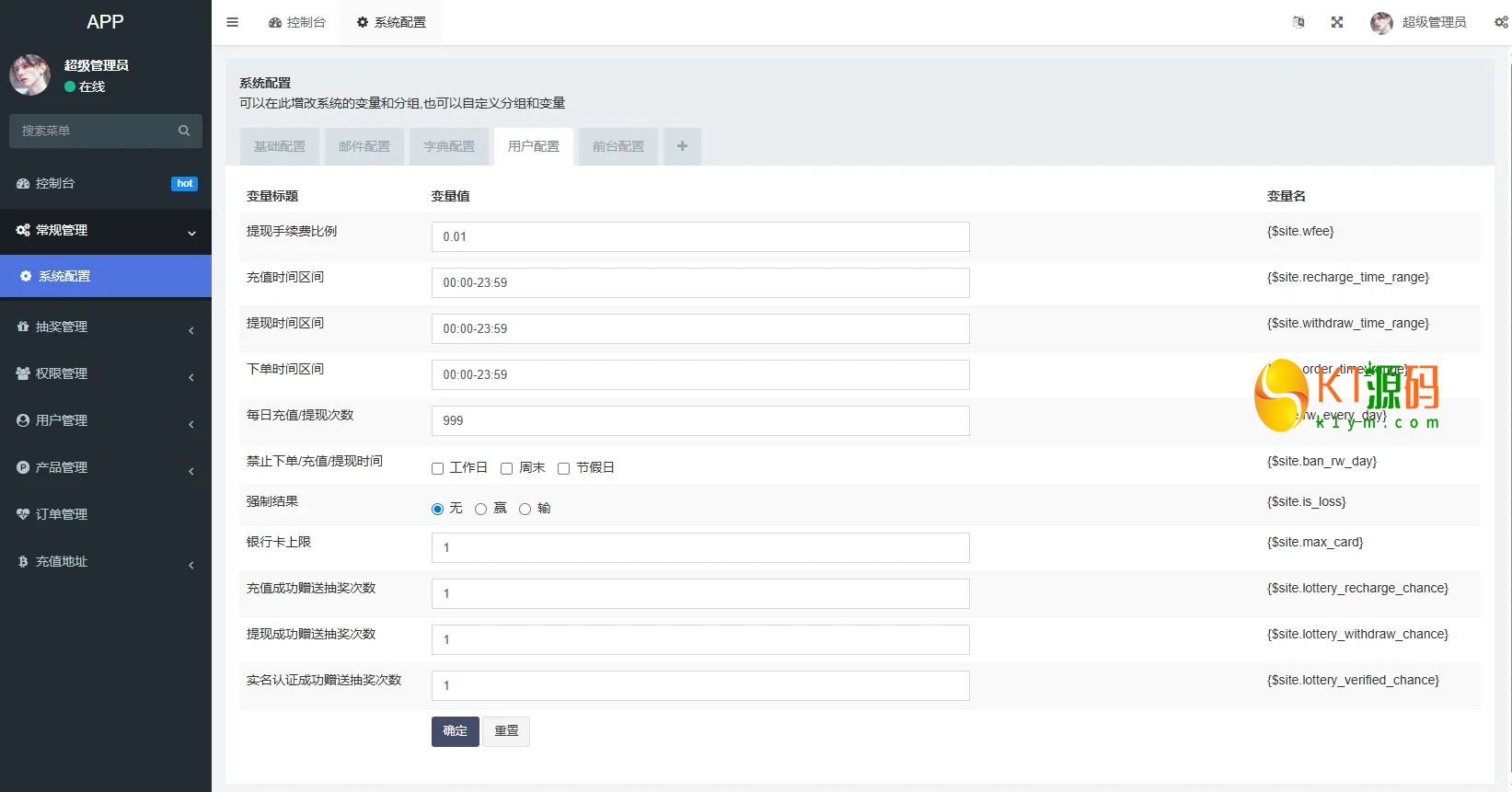Open the 控制台 top navigation tab

297,22
